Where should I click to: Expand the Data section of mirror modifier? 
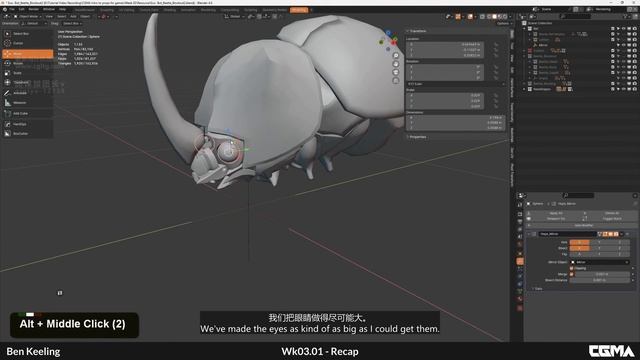tap(538, 289)
